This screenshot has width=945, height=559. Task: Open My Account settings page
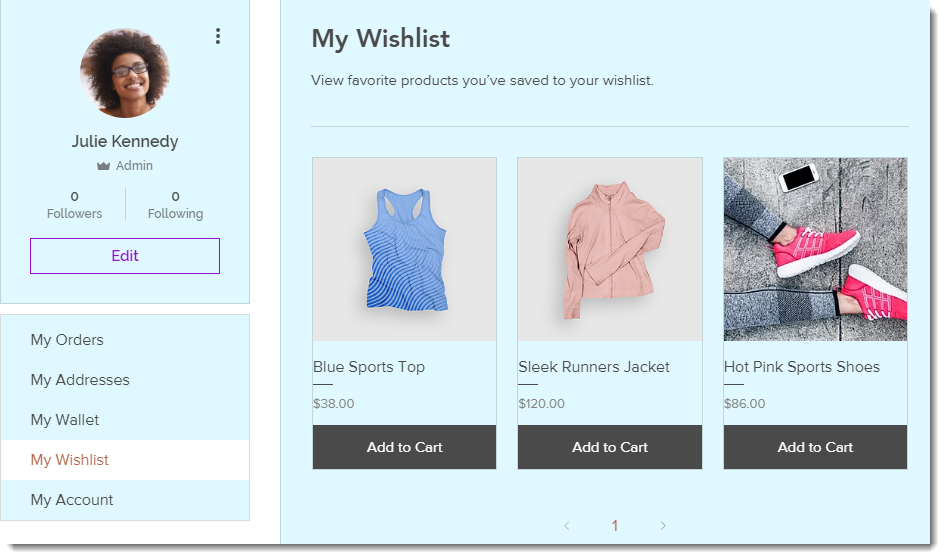pos(125,500)
